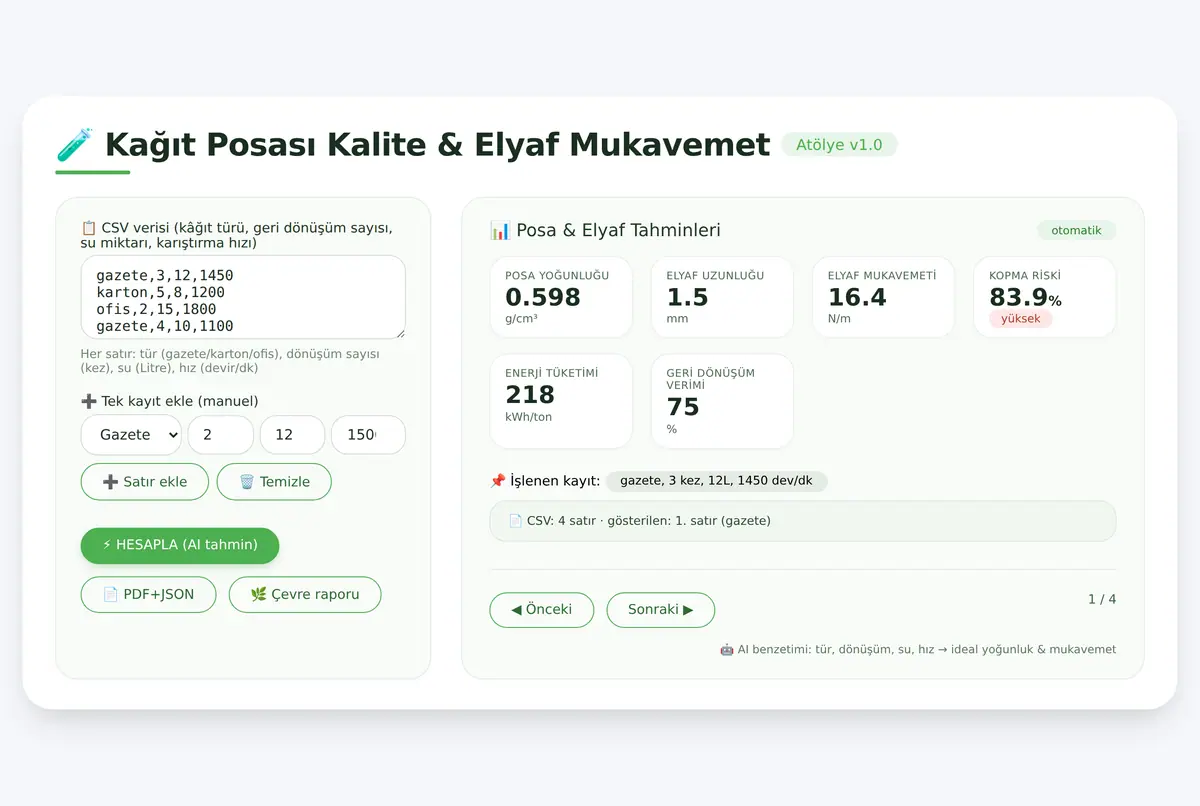The image size is (1200, 806).
Task: Click the yüksek risk tag
Action: (x=1021, y=319)
